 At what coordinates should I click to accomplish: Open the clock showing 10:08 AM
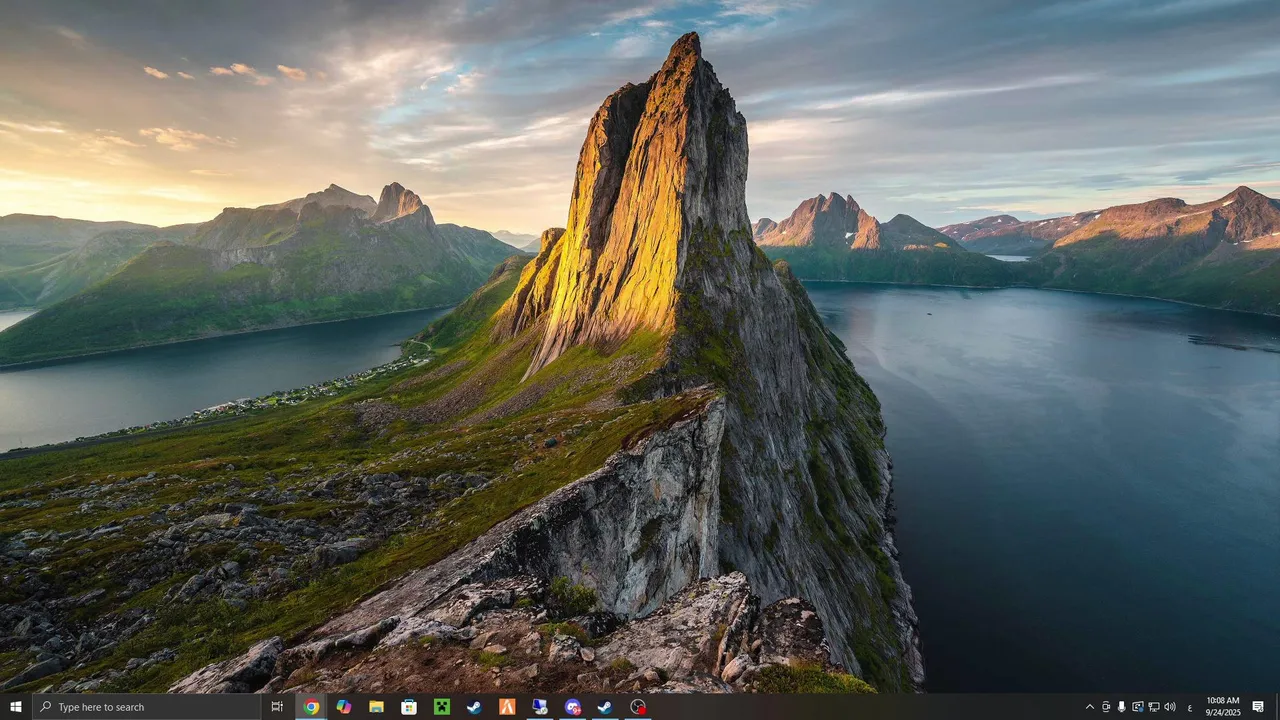(1223, 707)
